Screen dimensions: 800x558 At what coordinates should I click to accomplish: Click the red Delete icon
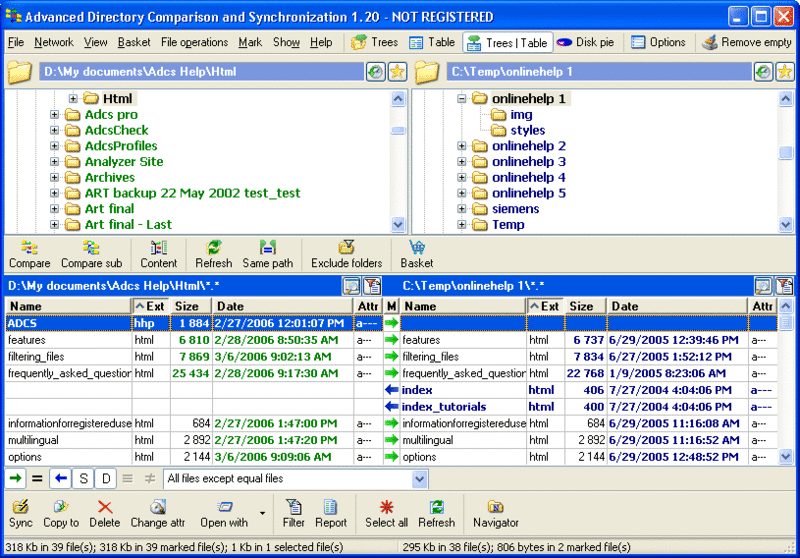(x=105, y=506)
